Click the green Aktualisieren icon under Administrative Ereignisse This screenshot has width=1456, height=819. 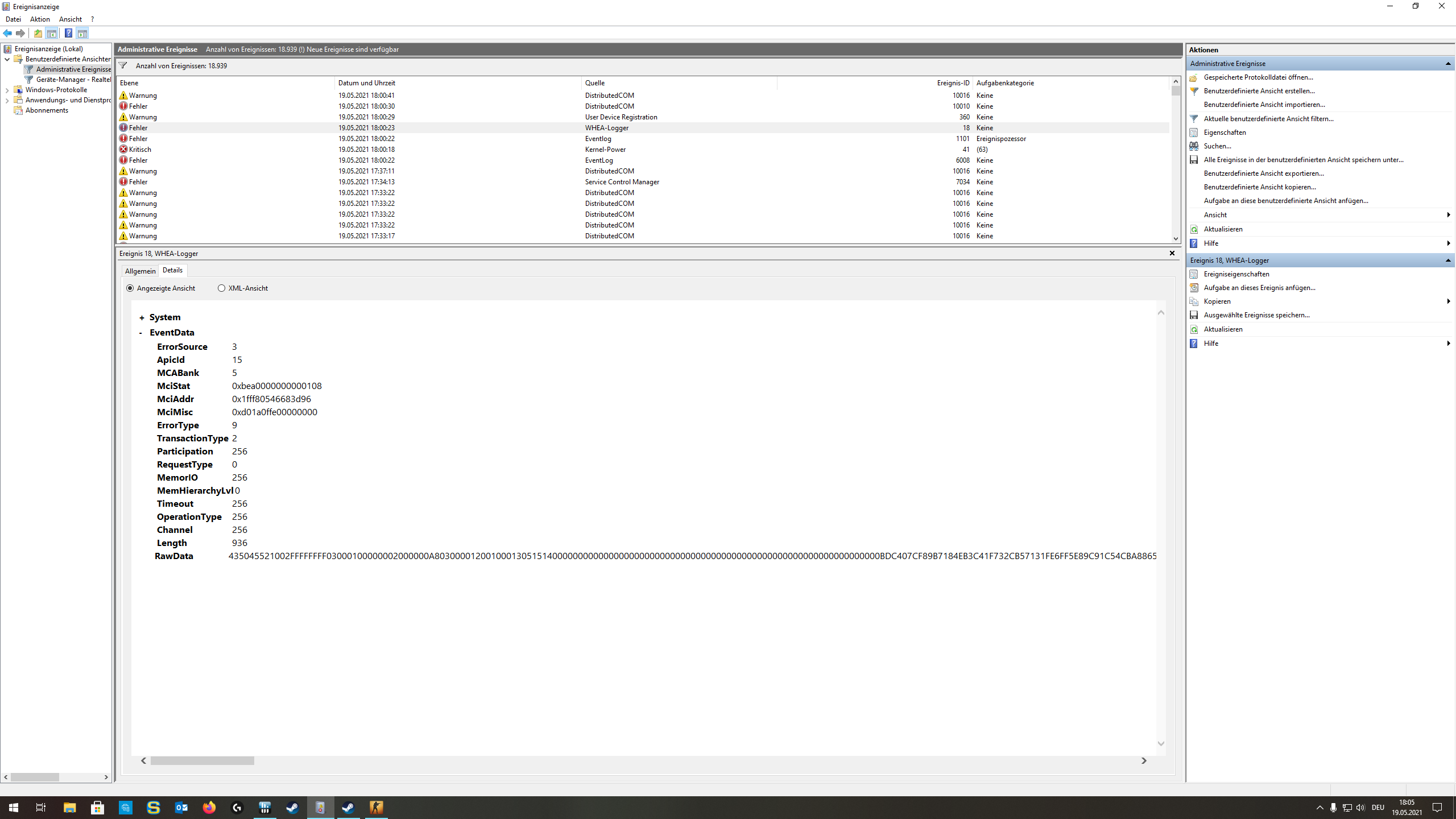click(x=1194, y=229)
